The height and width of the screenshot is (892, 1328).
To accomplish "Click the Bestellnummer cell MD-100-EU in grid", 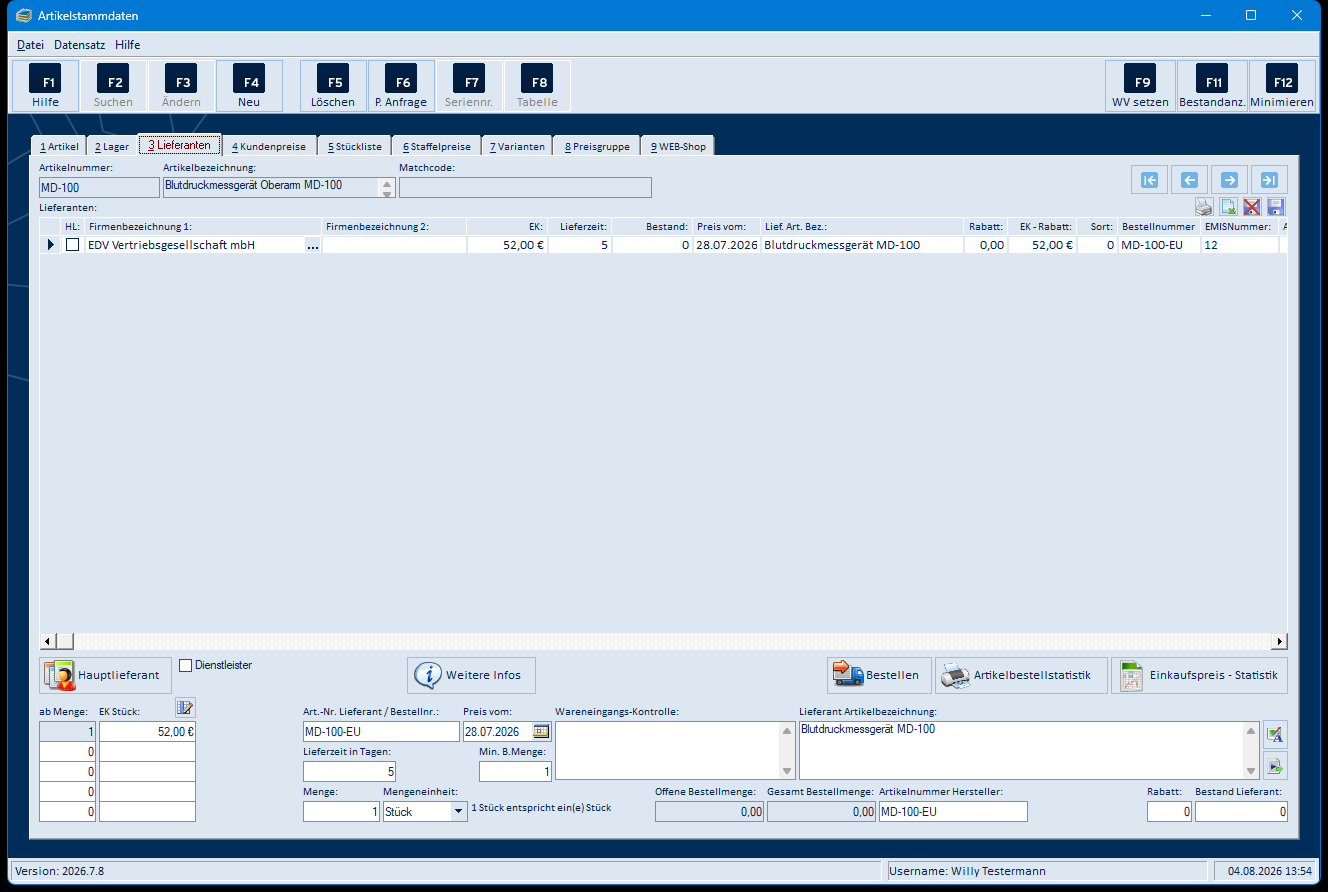I will [1159, 245].
